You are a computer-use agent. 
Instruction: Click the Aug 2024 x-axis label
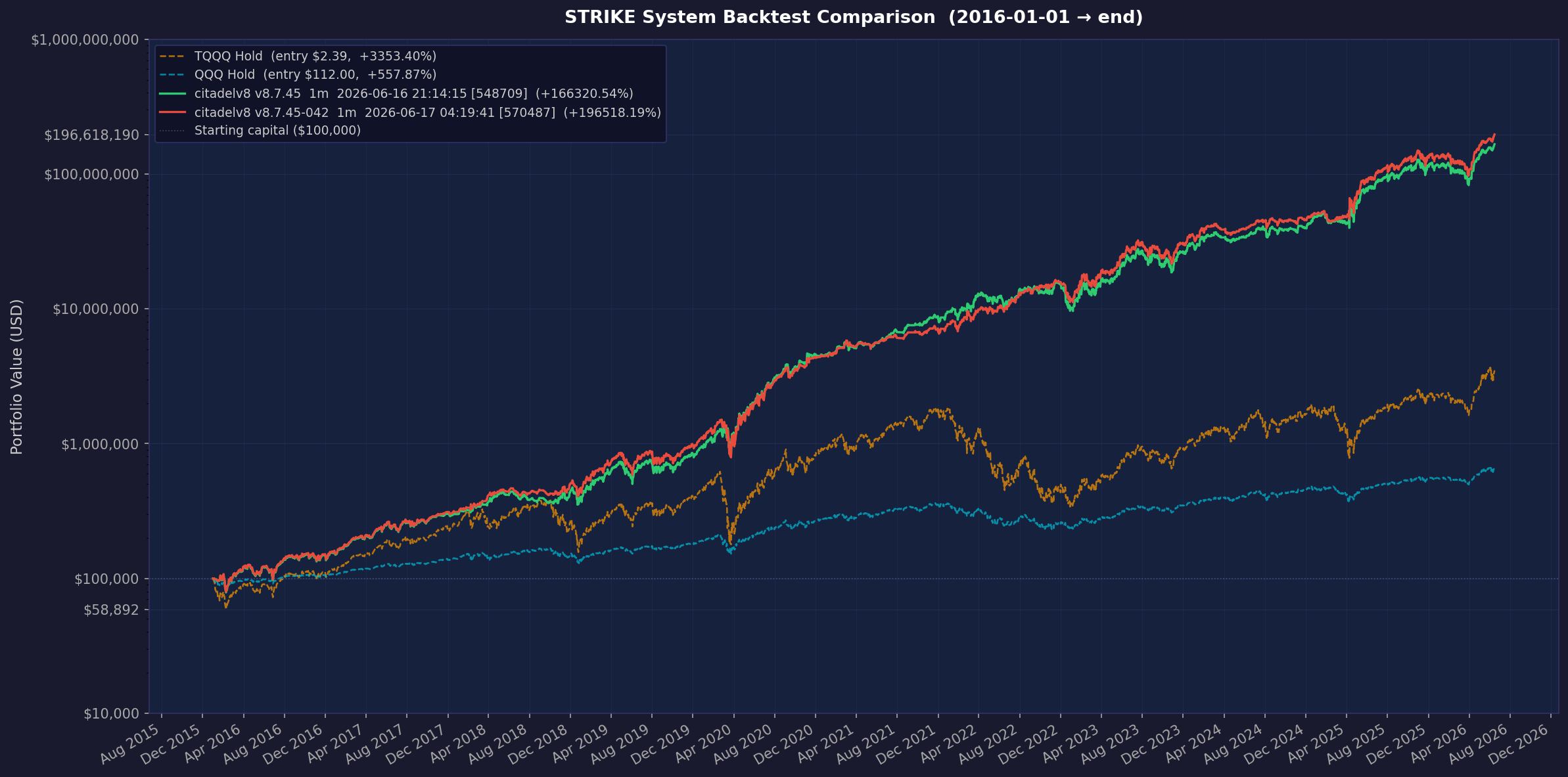[x=1234, y=744]
